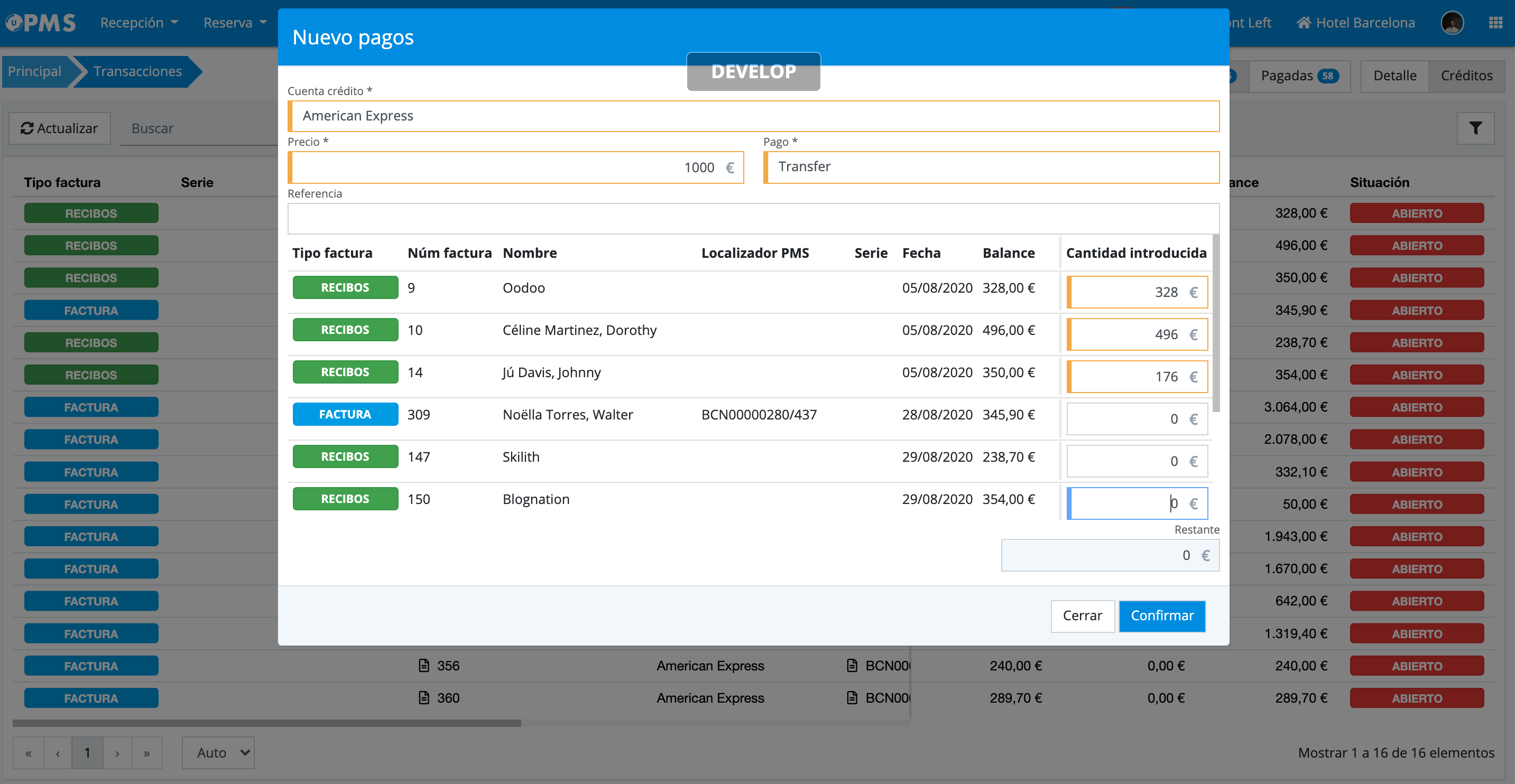Click ABIERTO status for 328,00 € row
Viewport: 1515px width, 784px height.
point(1417,213)
